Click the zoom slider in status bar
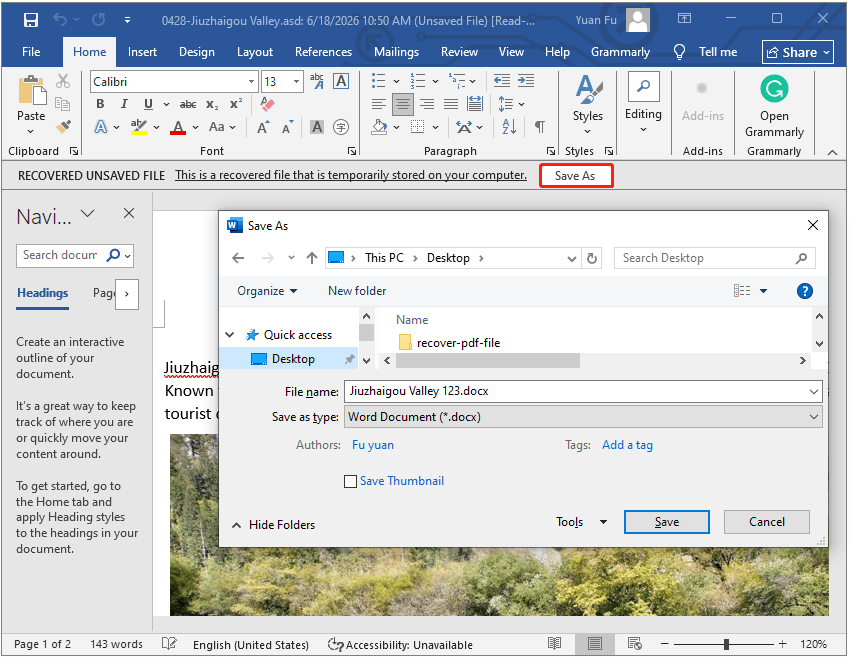The height and width of the screenshot is (659, 850). 726,644
